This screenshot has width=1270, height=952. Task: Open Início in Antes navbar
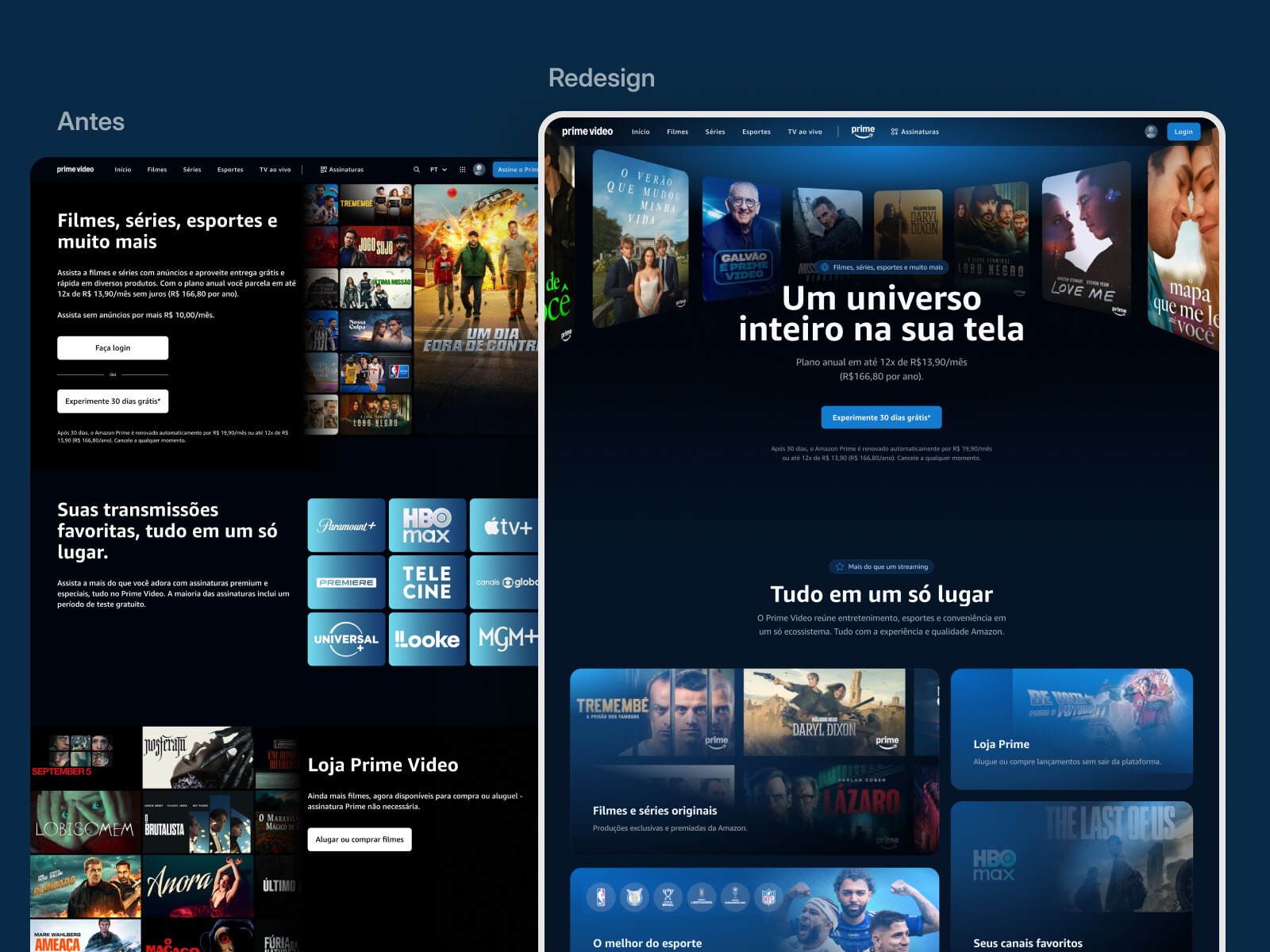pos(122,170)
